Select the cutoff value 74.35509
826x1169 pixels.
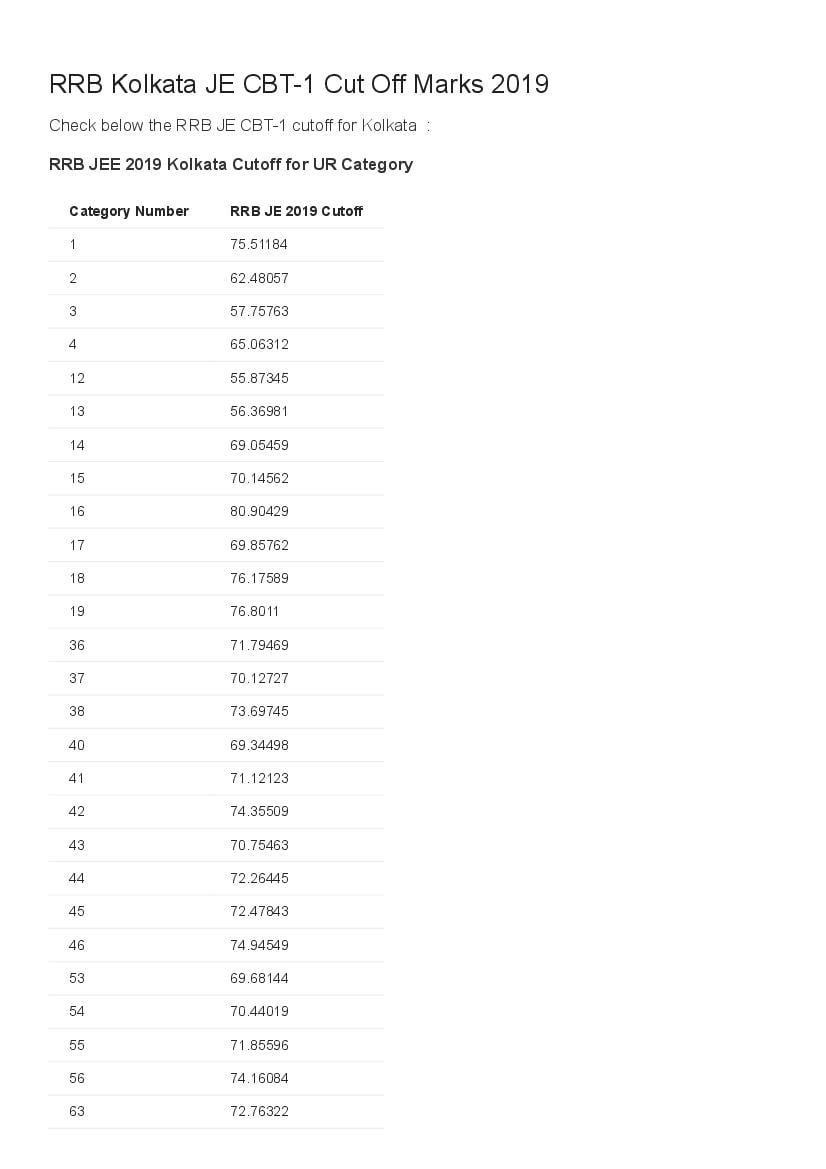pos(259,811)
